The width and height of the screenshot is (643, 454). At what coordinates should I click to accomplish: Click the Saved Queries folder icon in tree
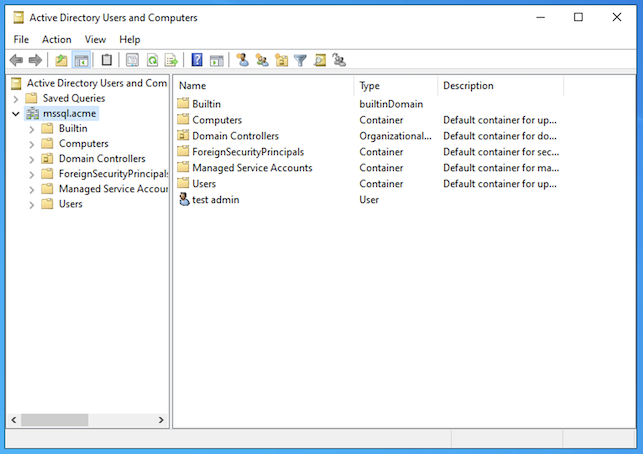click(31, 98)
